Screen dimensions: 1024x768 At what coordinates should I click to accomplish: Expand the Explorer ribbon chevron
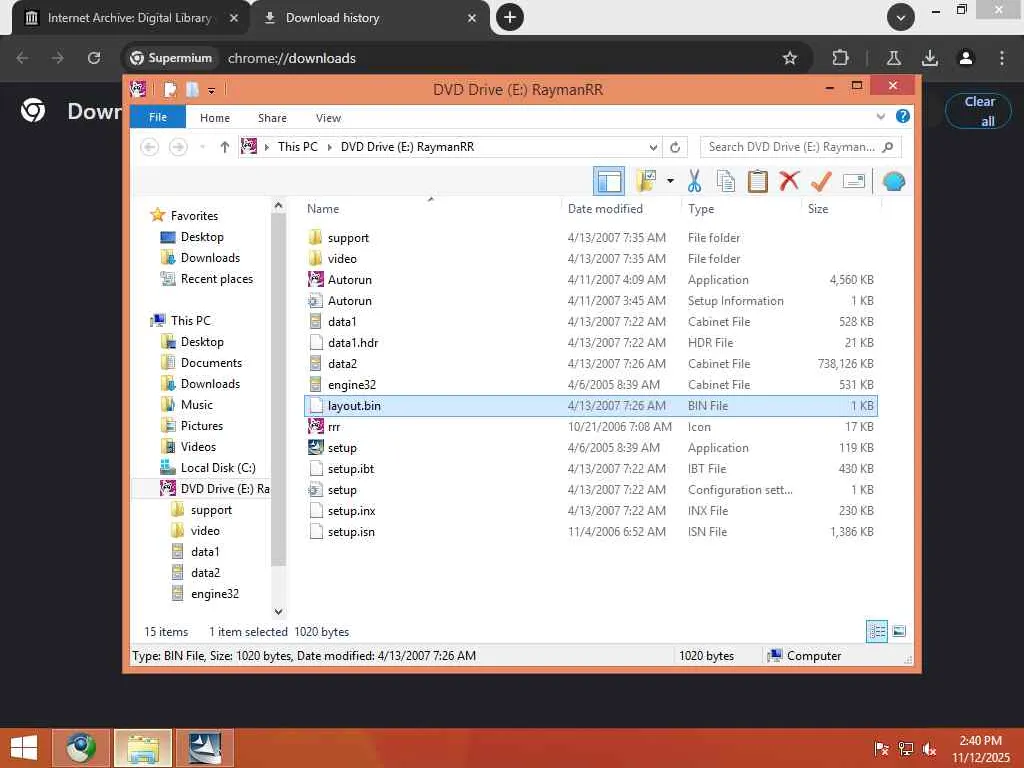[880, 117]
